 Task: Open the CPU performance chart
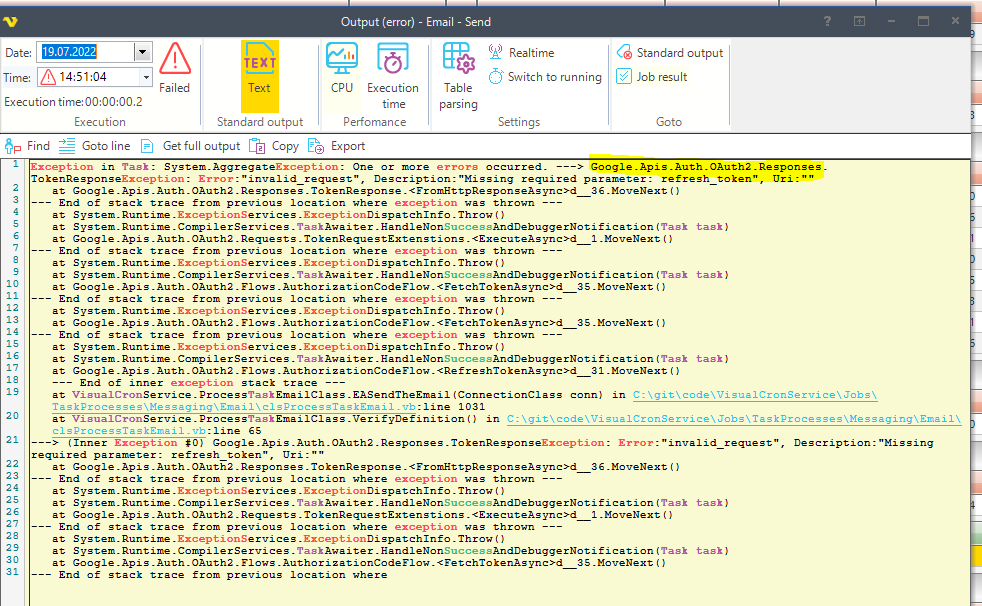(x=342, y=68)
